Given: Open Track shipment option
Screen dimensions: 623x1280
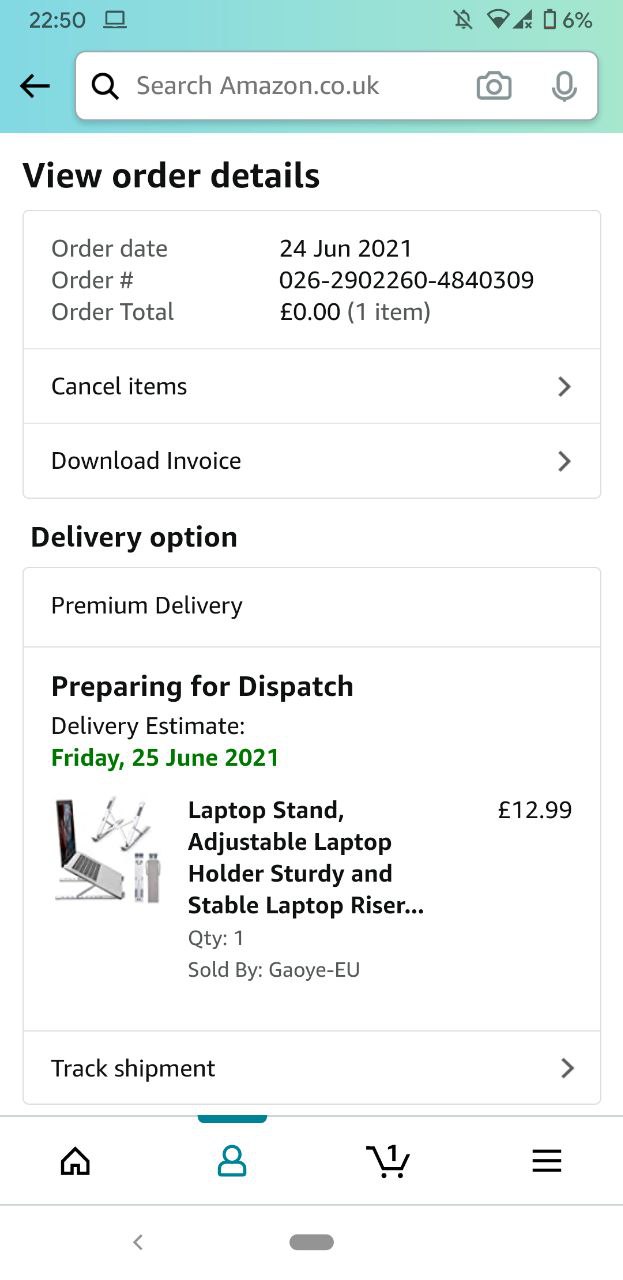Looking at the screenshot, I should click(312, 1068).
